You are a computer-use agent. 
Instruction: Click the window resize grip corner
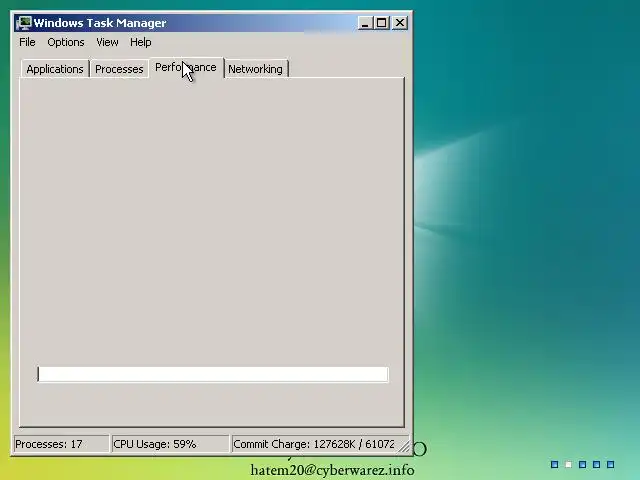pyautogui.click(x=404, y=447)
